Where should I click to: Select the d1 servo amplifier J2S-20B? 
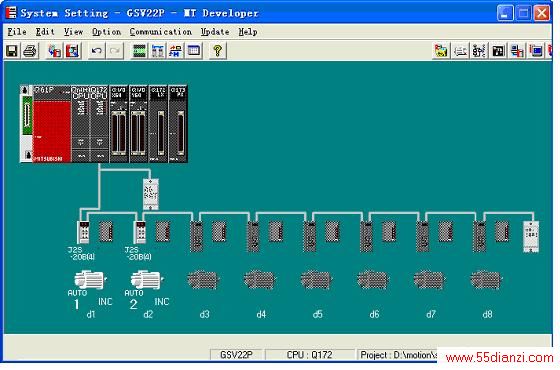click(x=84, y=232)
